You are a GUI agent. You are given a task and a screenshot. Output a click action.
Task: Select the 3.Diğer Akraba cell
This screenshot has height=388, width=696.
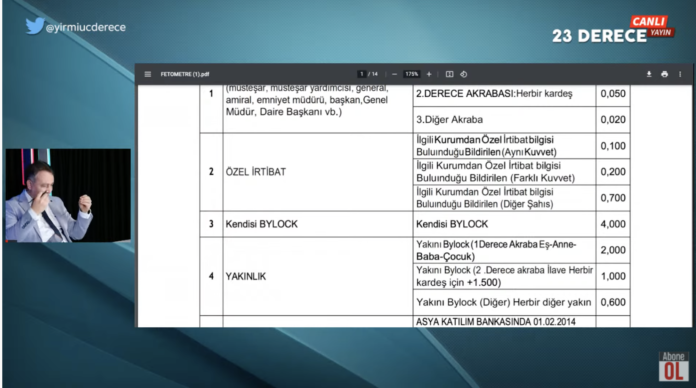(504, 120)
